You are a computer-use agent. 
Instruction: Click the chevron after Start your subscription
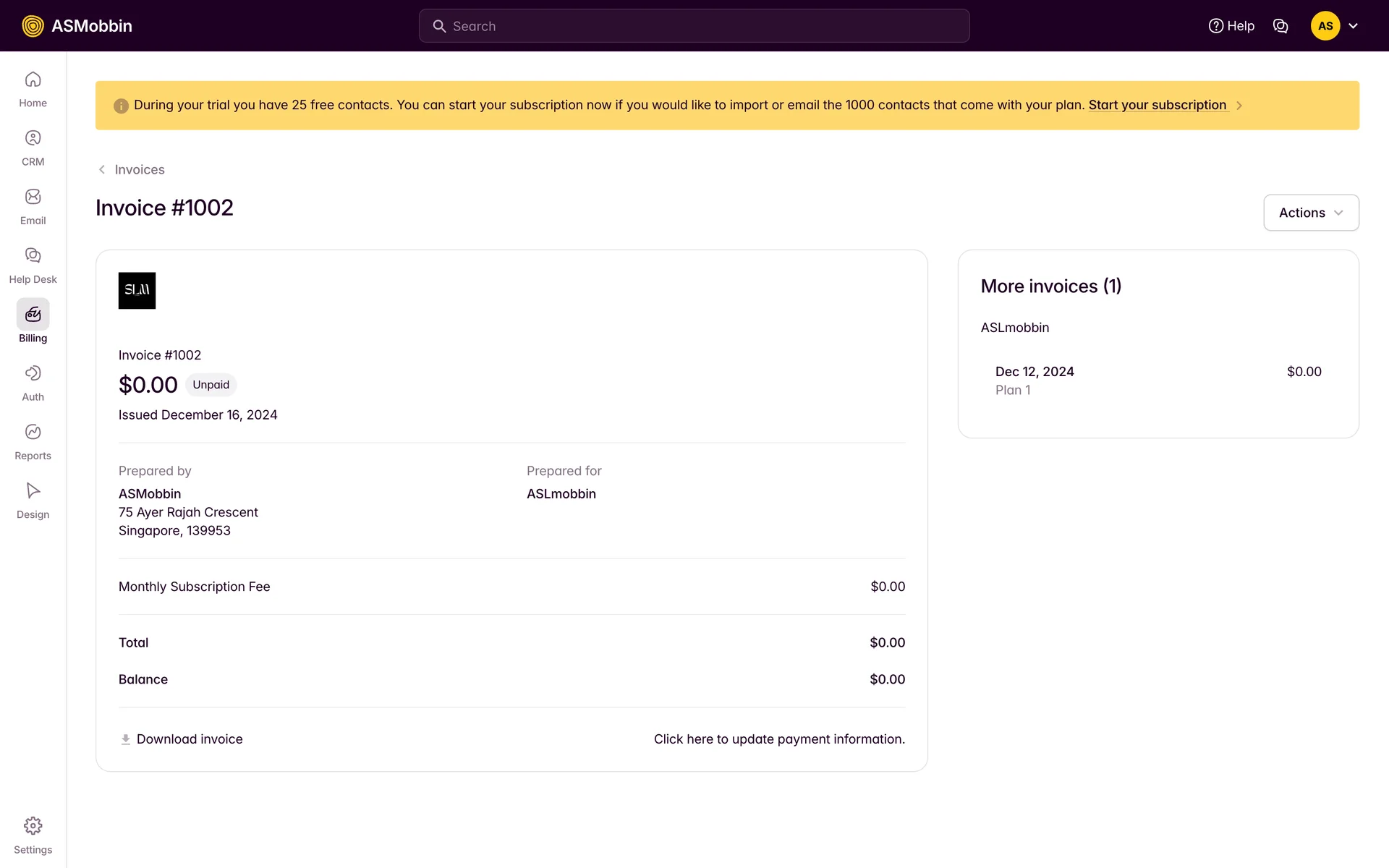[x=1239, y=106]
